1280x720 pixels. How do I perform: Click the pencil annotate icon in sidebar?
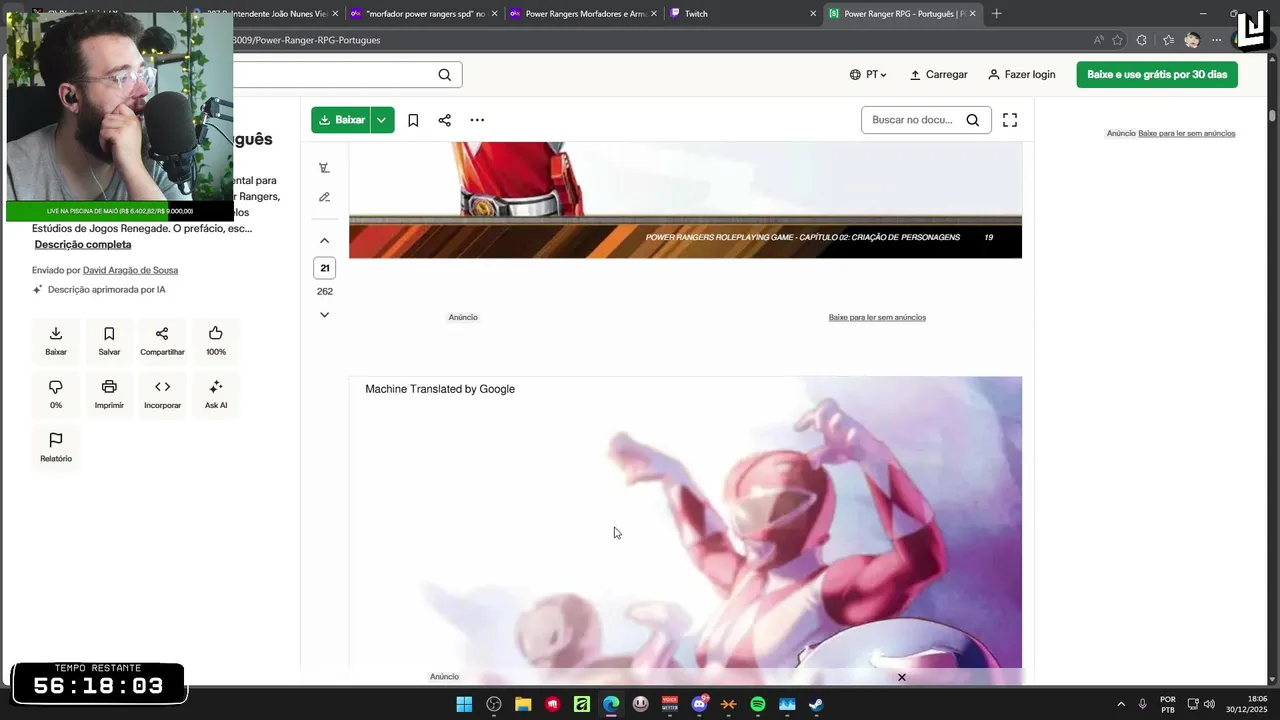324,197
